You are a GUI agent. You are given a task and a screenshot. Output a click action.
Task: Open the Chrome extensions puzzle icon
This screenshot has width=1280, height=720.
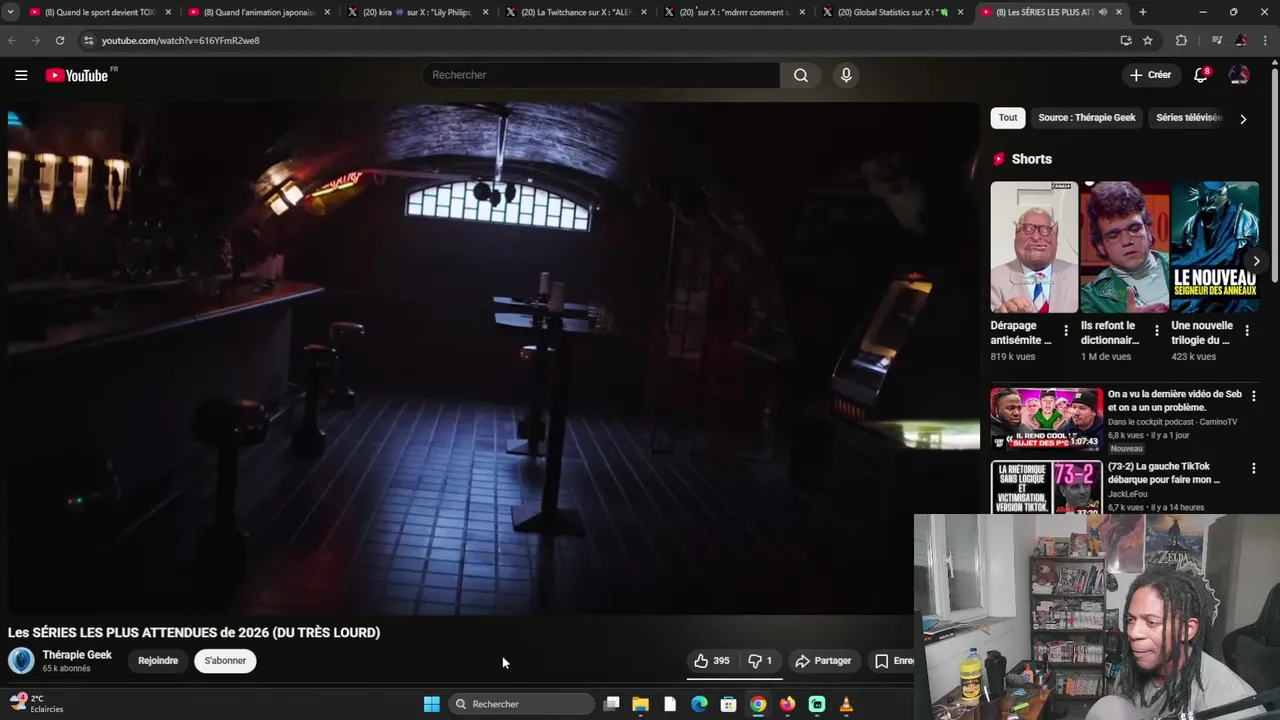click(1181, 40)
